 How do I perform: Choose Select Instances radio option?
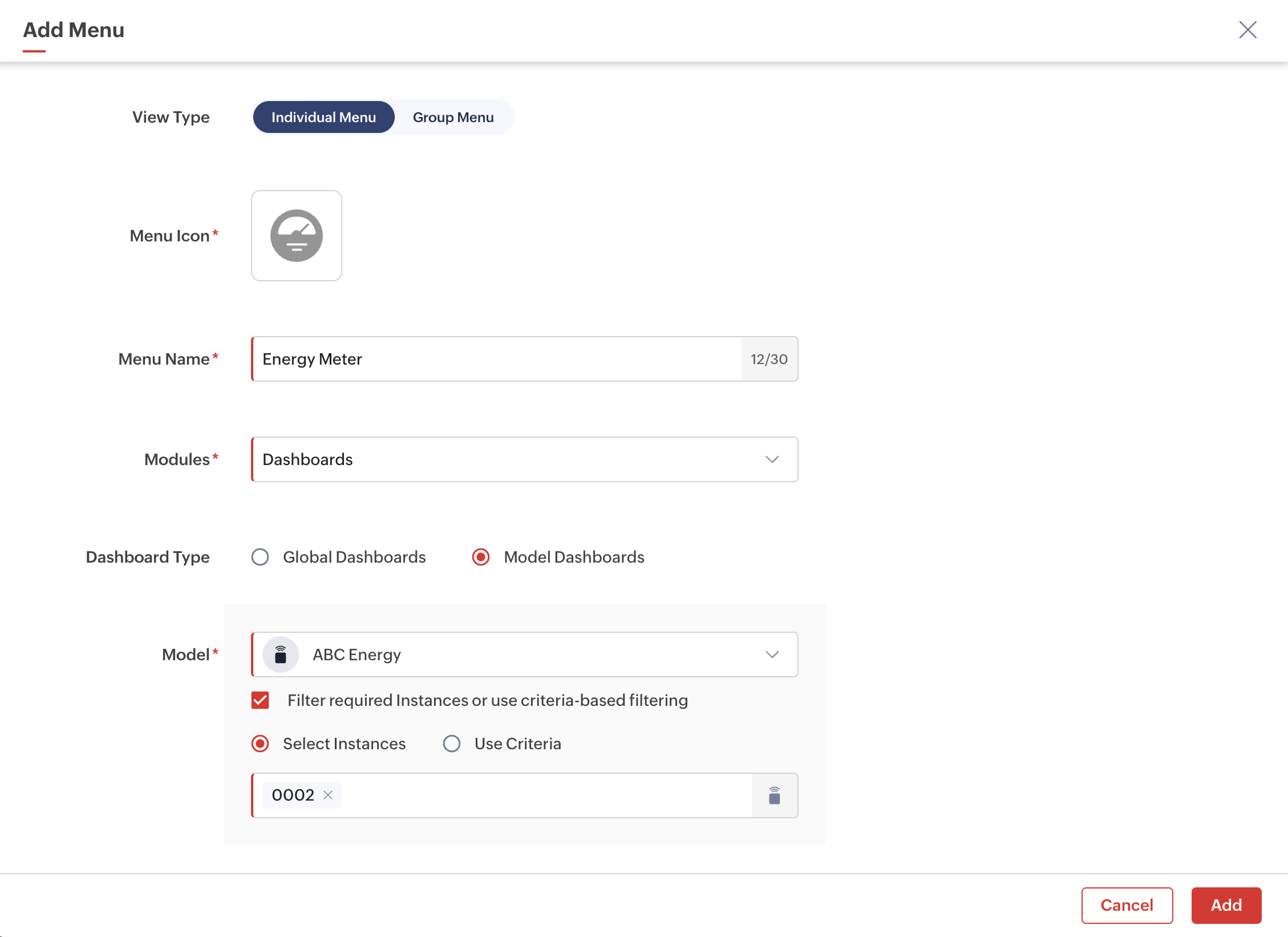260,744
